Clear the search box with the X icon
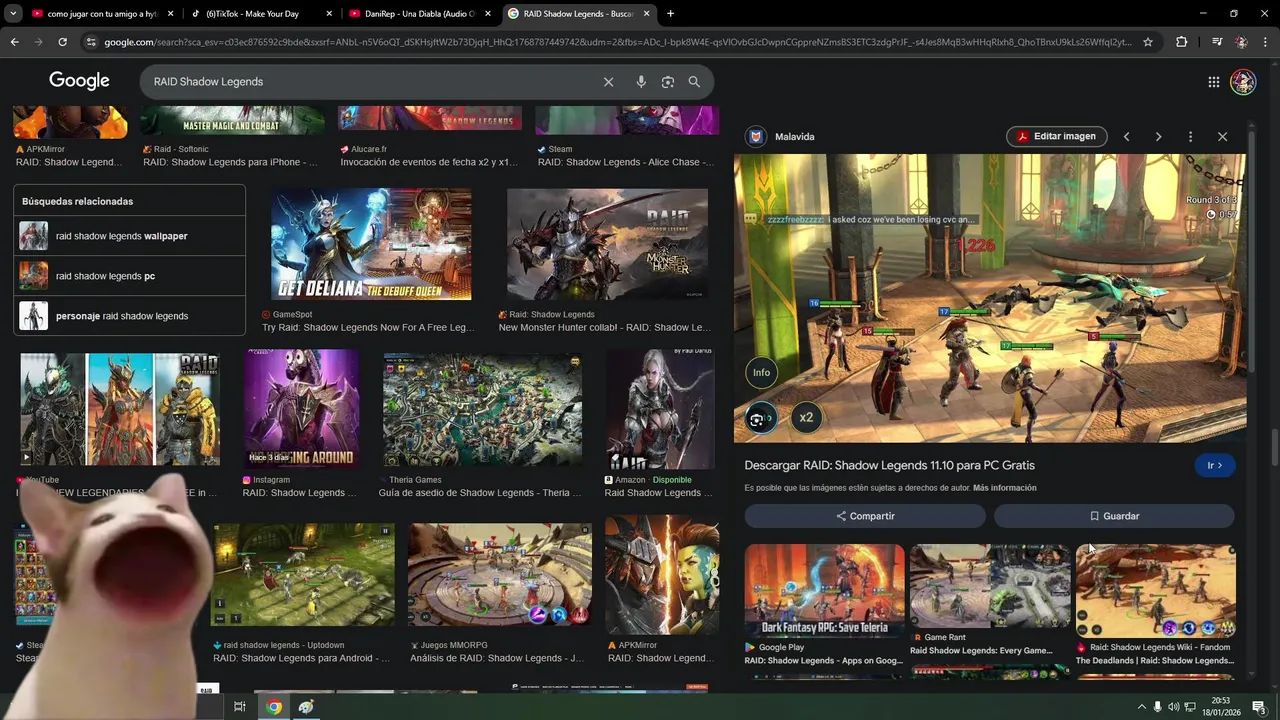 (x=608, y=82)
